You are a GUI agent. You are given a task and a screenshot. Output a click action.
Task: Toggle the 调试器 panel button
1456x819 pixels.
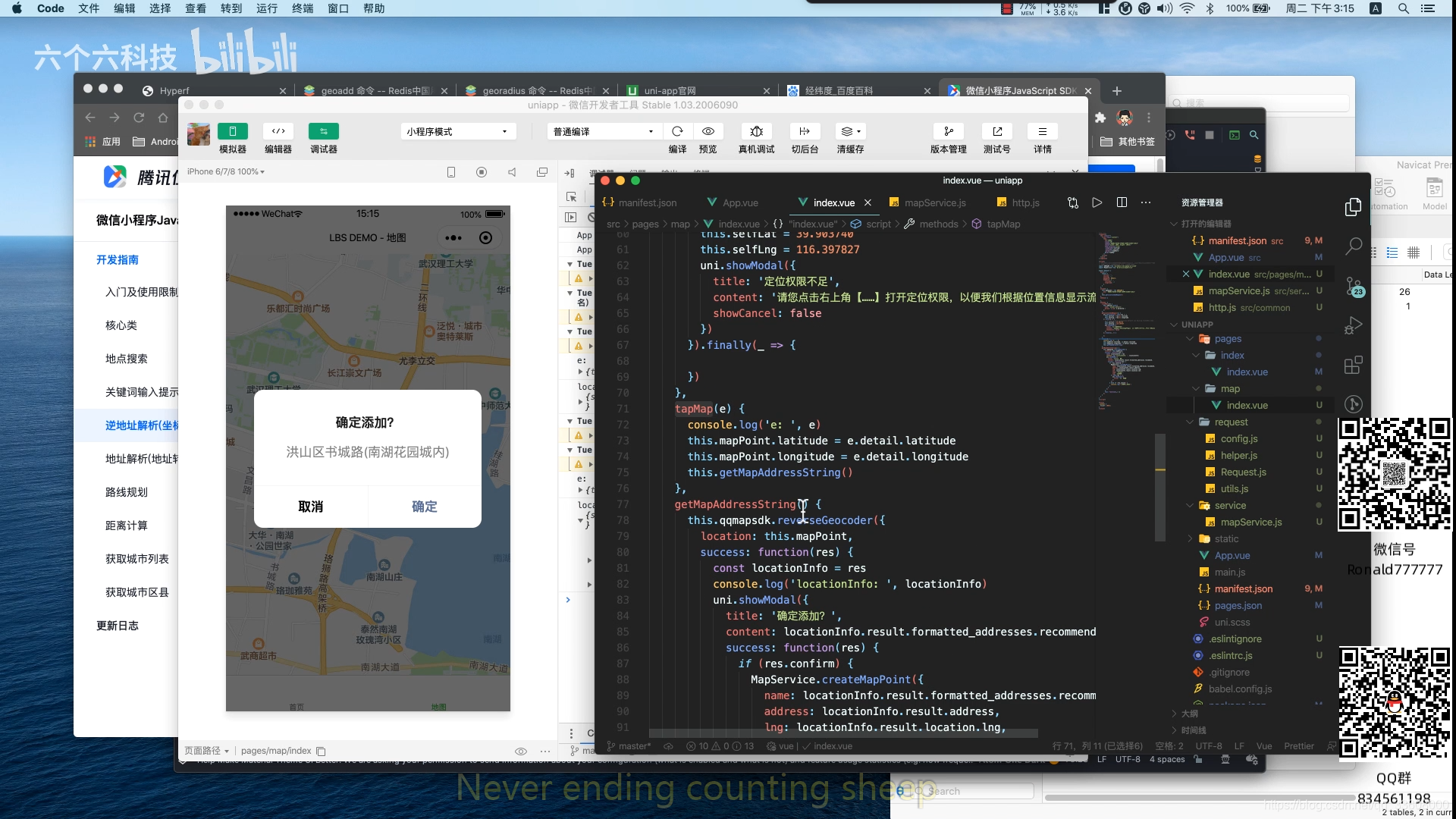pyautogui.click(x=324, y=132)
